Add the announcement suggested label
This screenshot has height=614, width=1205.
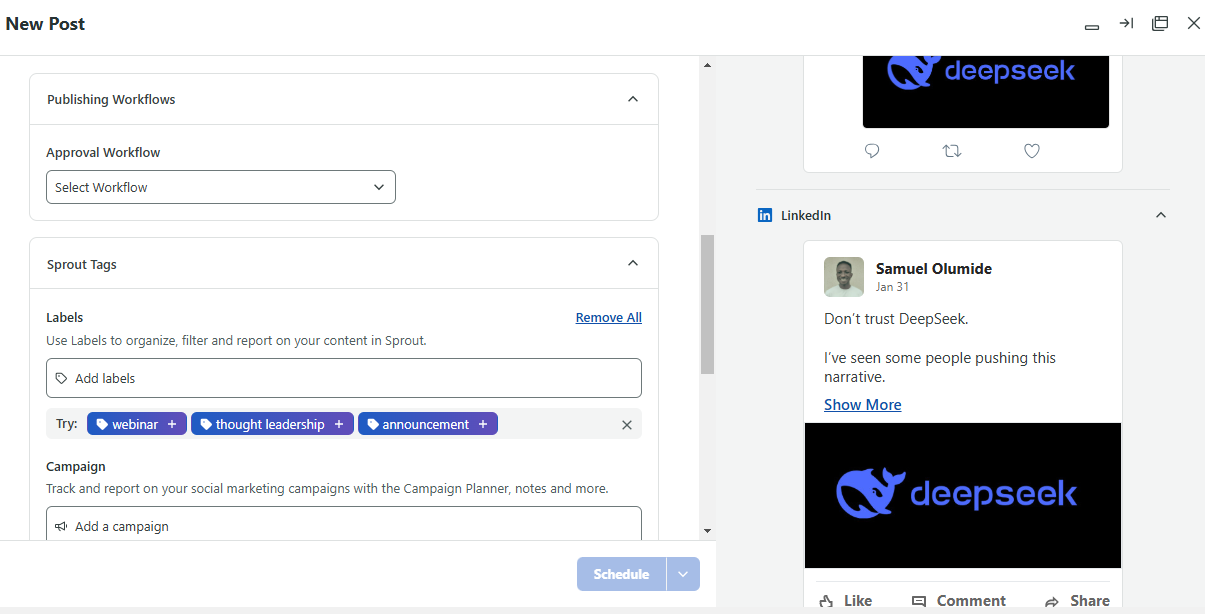428,424
